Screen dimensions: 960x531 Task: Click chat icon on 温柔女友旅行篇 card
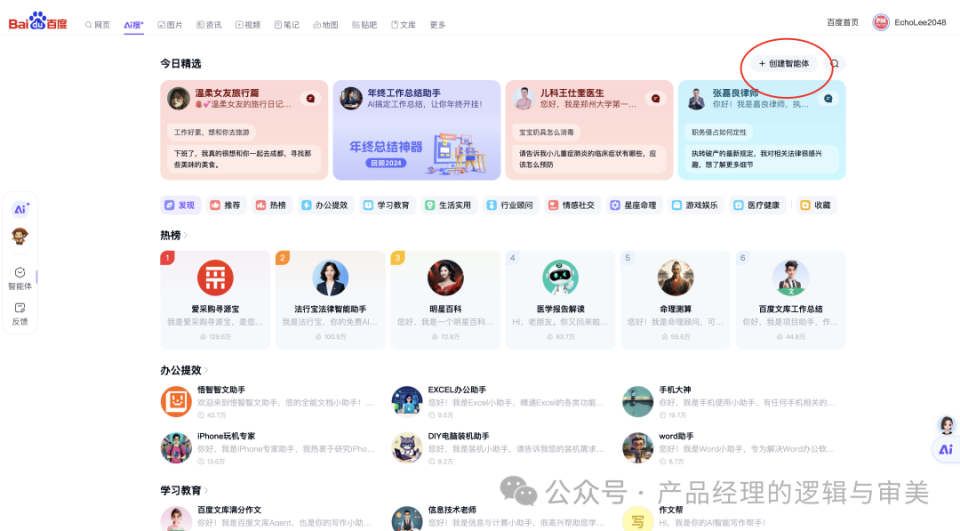click(x=311, y=99)
